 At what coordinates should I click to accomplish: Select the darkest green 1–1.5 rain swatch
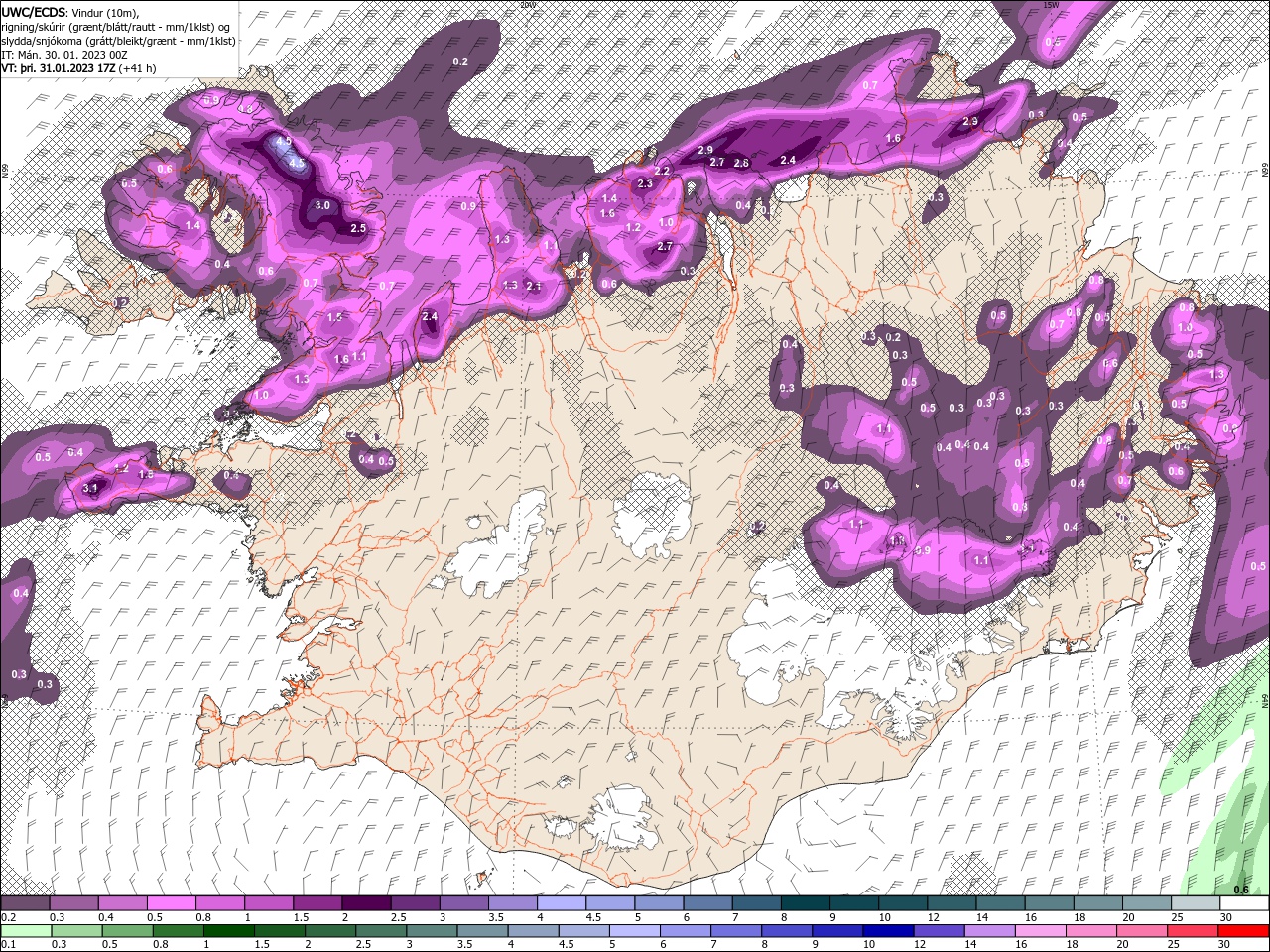pos(228,931)
